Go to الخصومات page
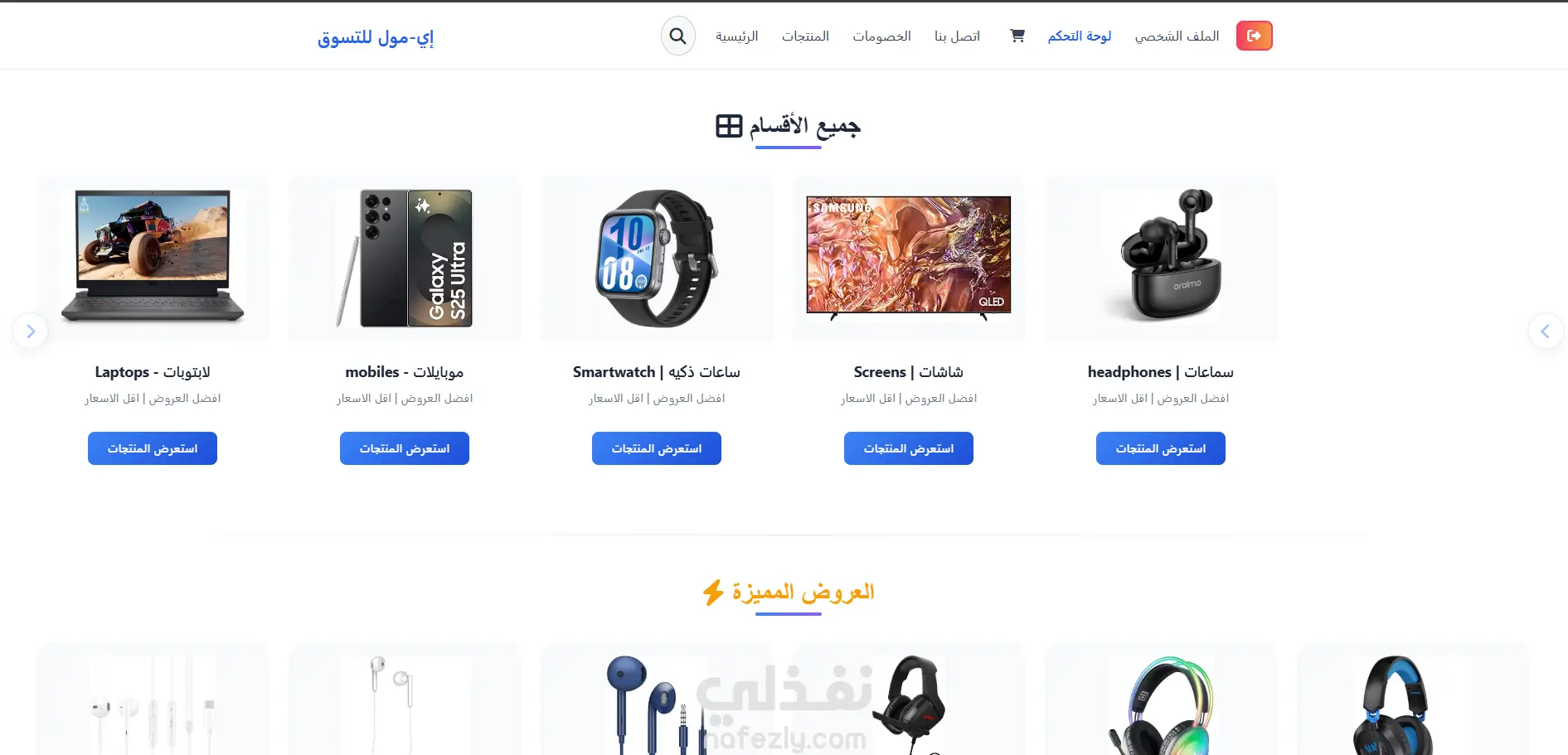The width and height of the screenshot is (1568, 755). tap(882, 36)
